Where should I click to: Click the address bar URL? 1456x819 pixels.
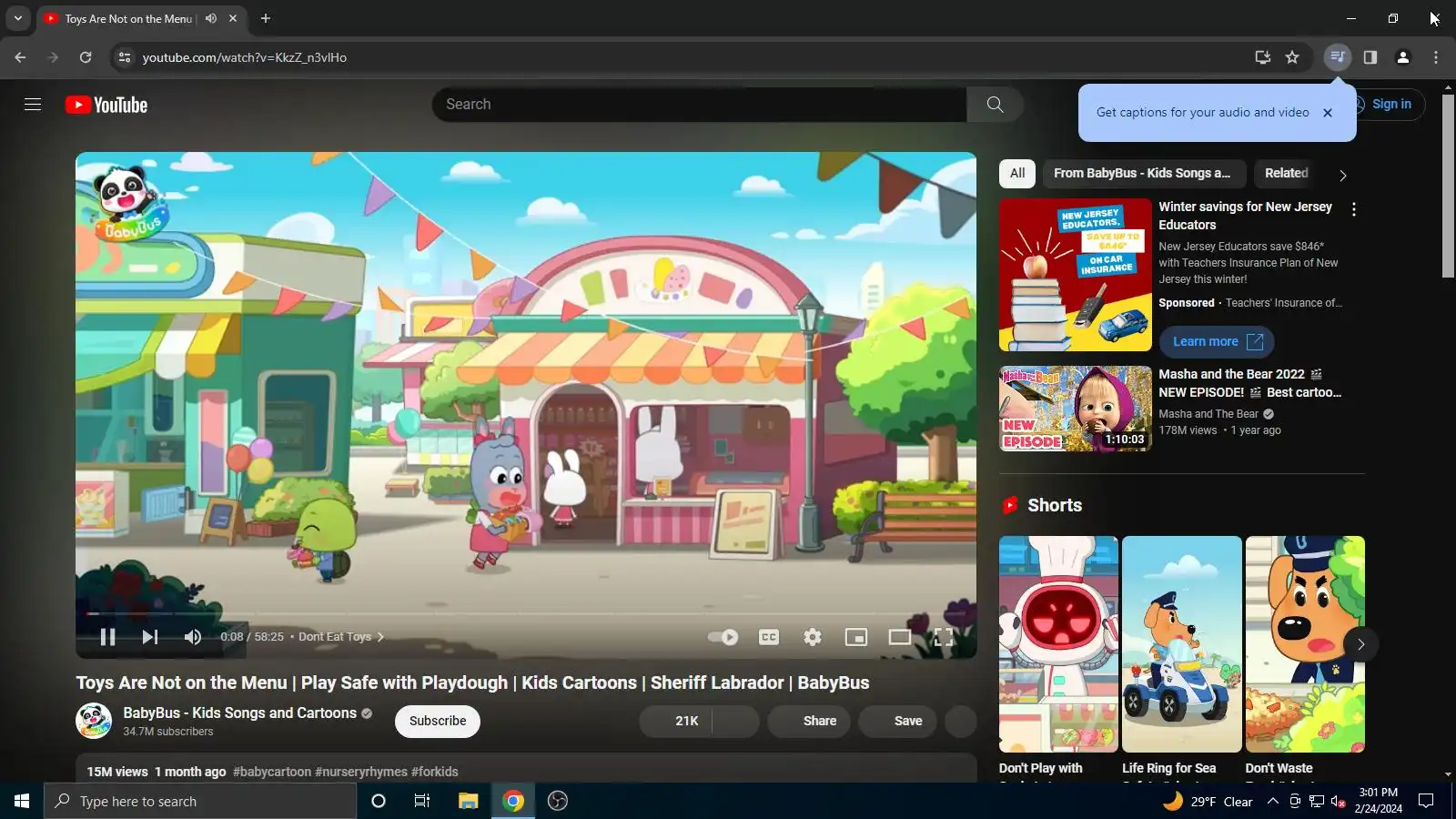click(245, 57)
